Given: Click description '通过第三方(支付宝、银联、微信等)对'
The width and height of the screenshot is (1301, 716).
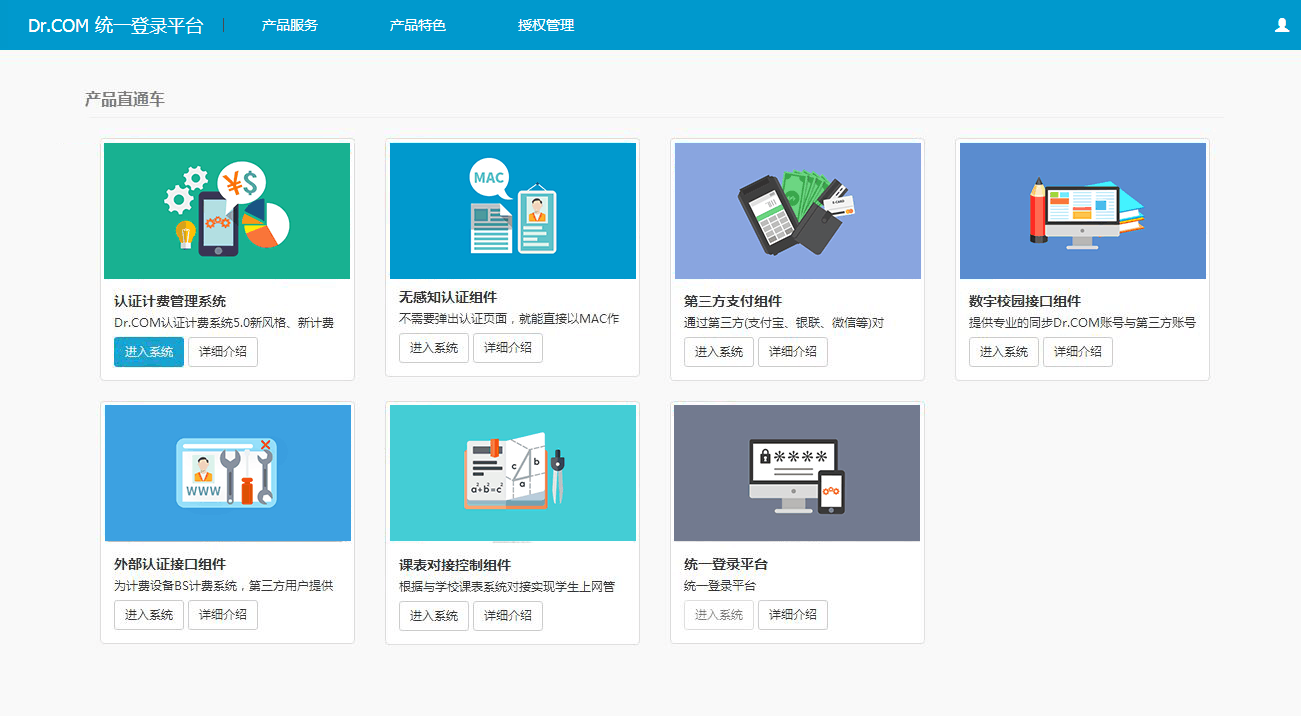Looking at the screenshot, I should pos(784,323).
